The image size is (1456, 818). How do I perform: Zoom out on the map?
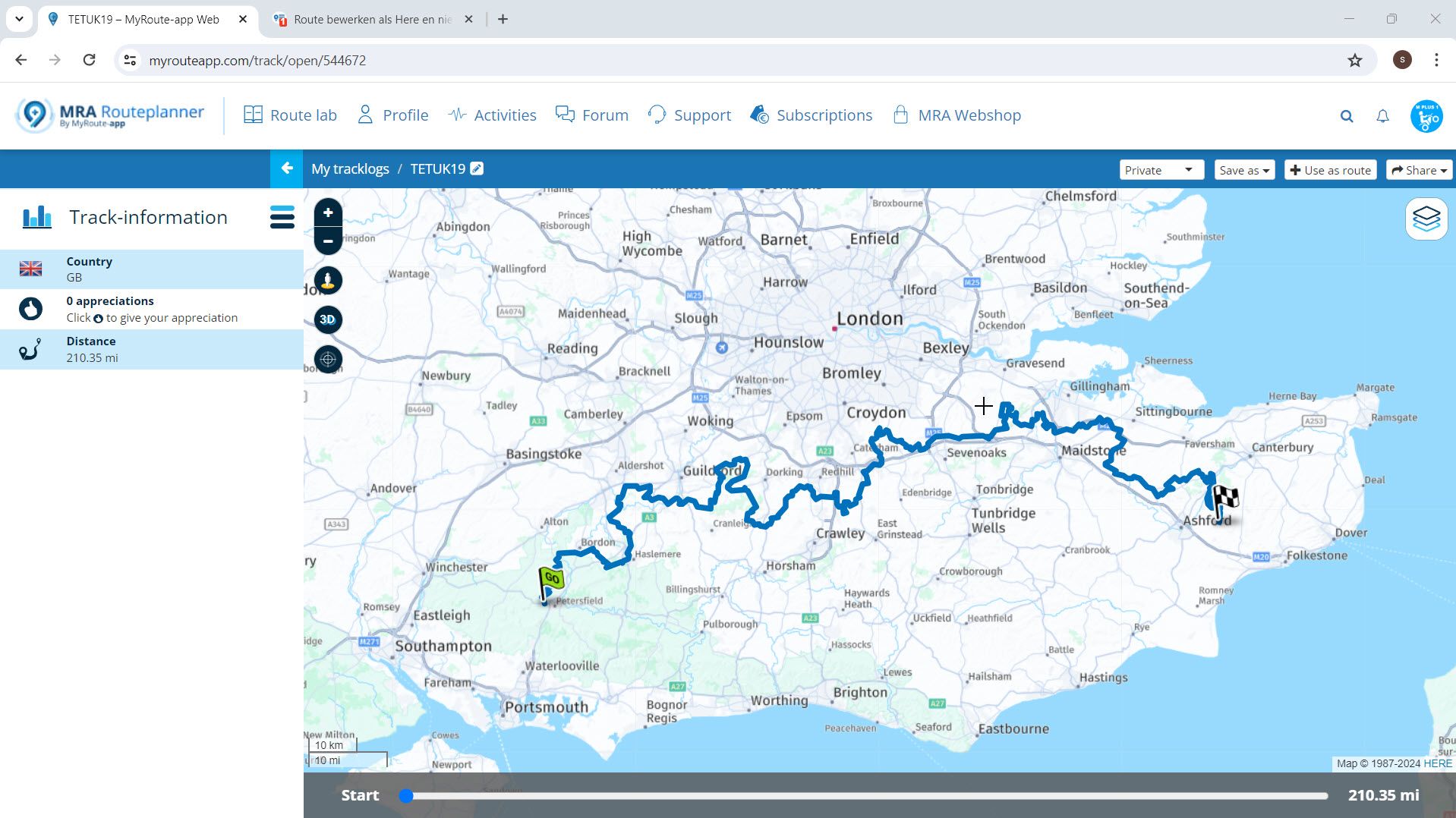(328, 241)
